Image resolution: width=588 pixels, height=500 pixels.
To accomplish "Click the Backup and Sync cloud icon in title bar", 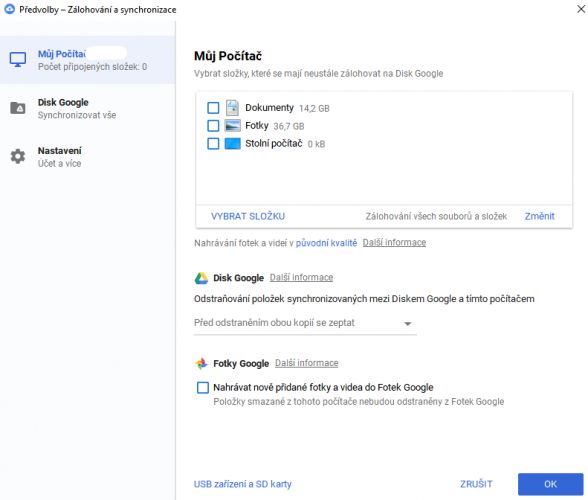I will tap(9, 9).
